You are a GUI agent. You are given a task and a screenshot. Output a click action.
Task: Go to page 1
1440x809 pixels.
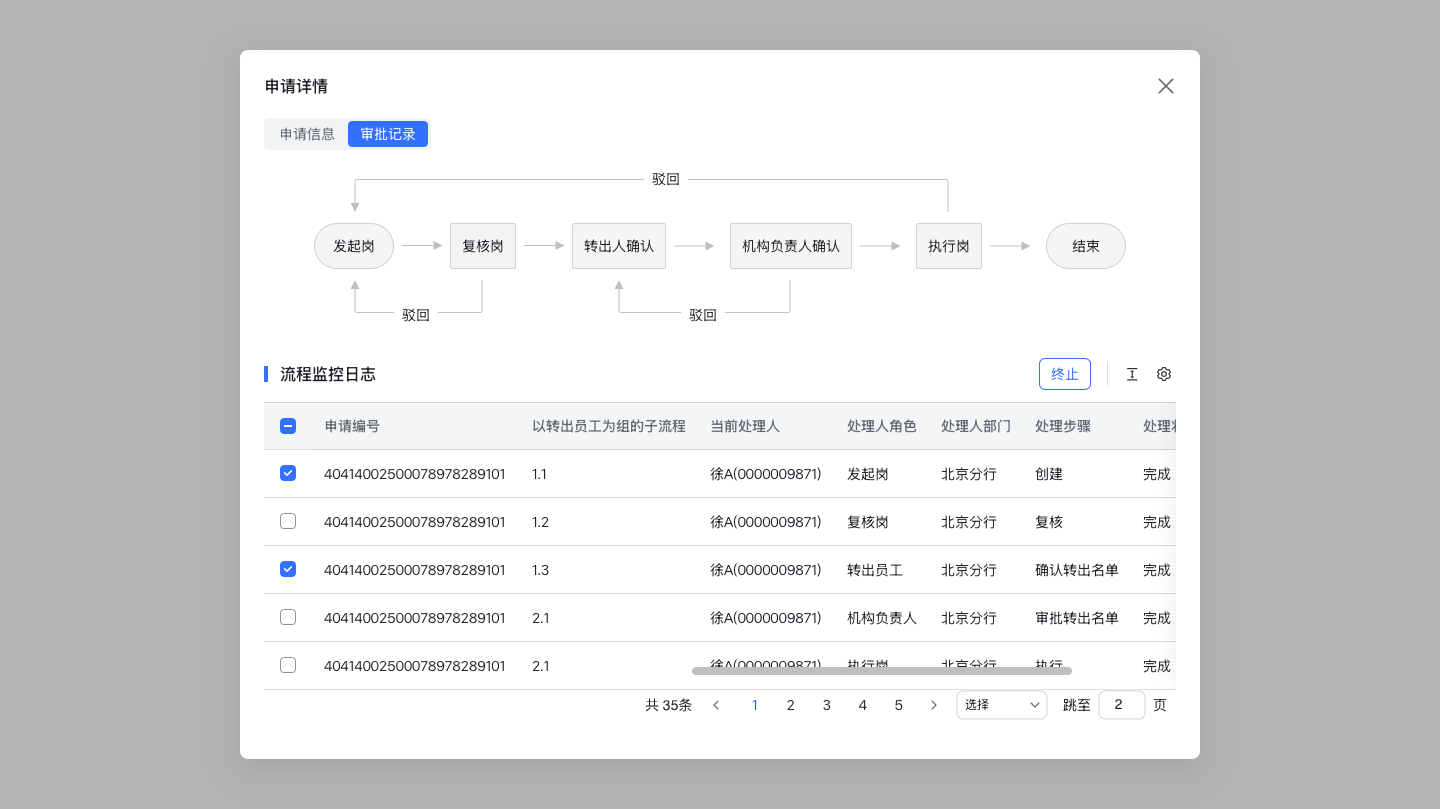pyautogui.click(x=755, y=705)
